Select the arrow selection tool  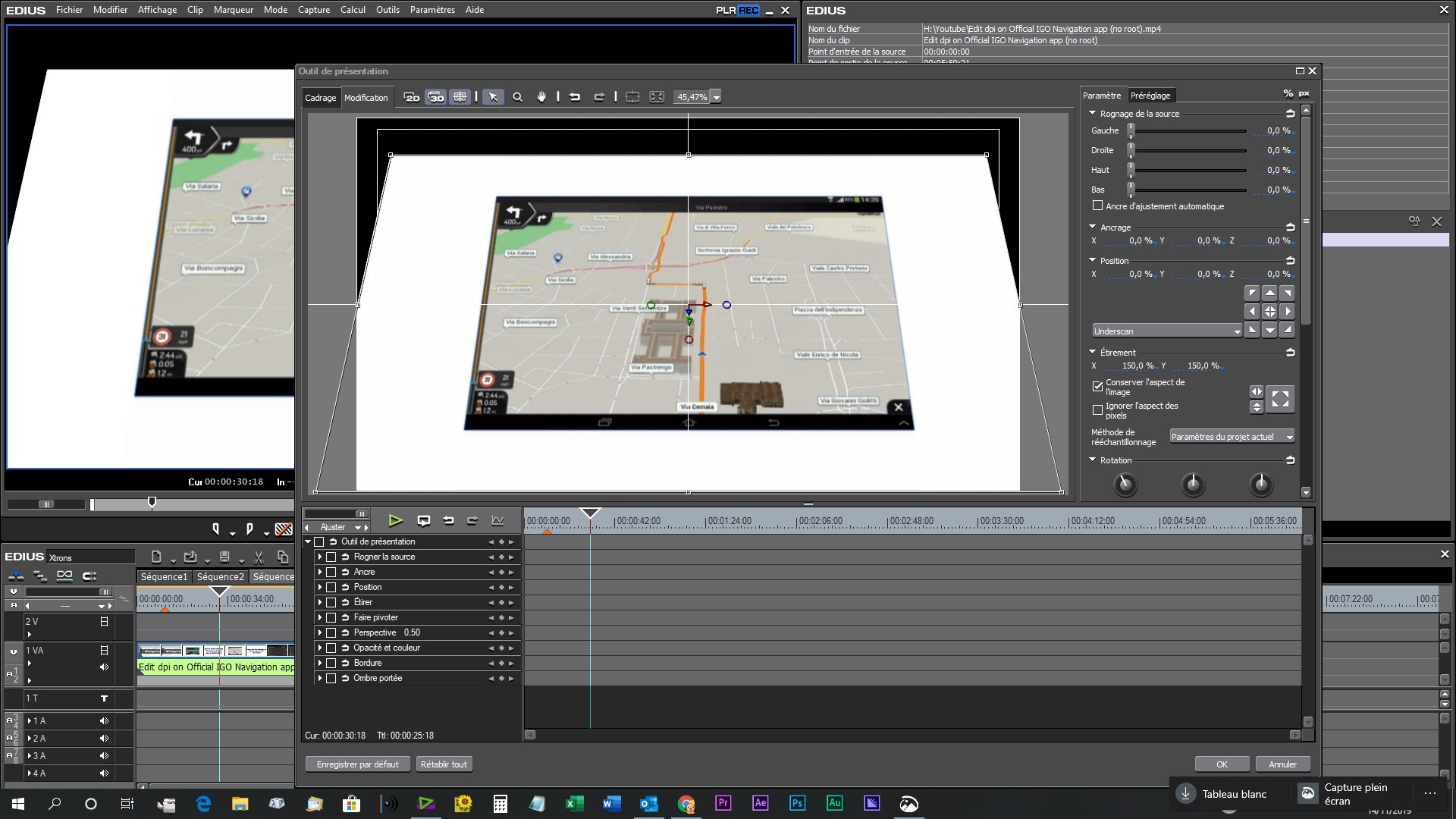pos(493,97)
